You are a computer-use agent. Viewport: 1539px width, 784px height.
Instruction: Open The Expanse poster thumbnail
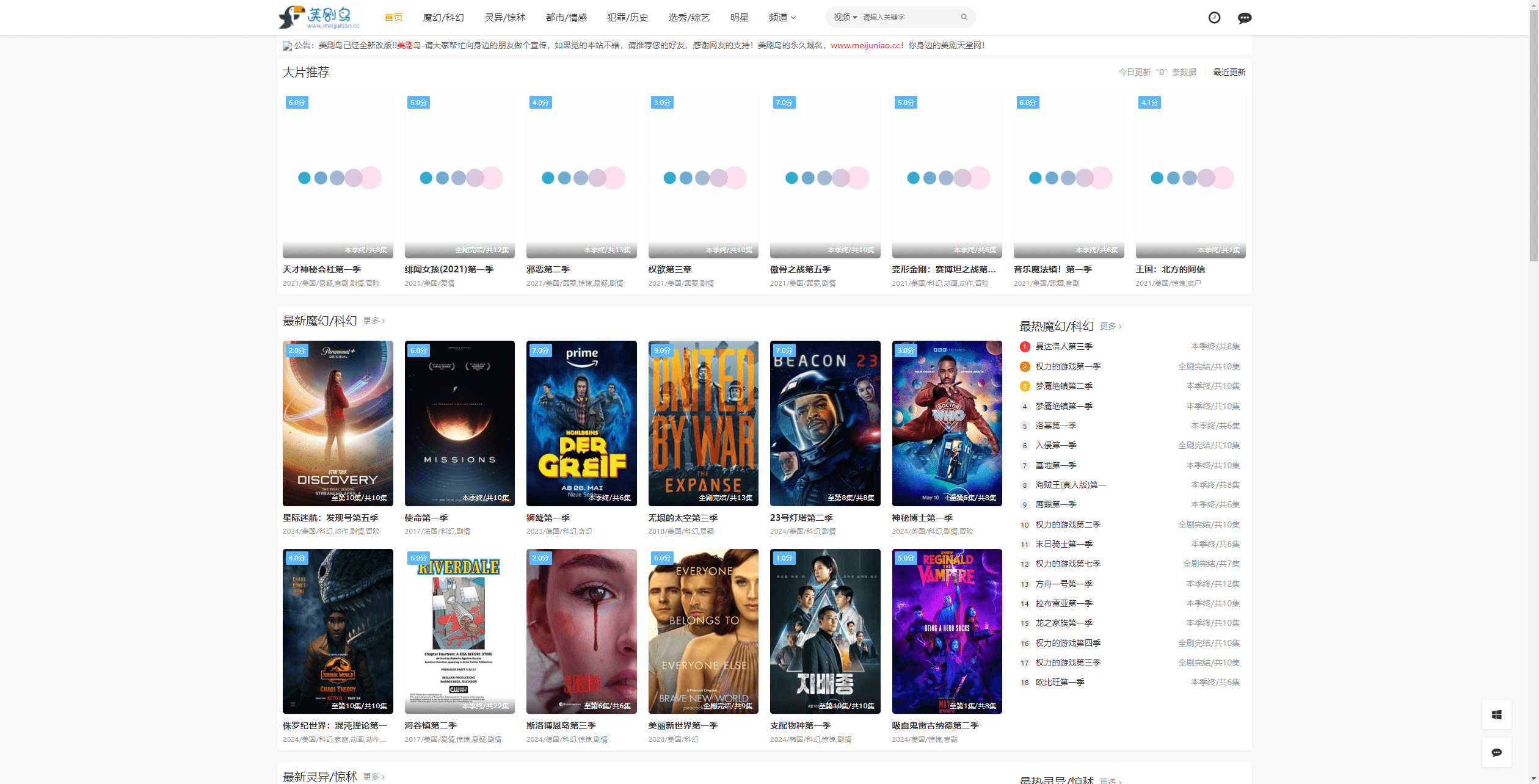pyautogui.click(x=703, y=423)
